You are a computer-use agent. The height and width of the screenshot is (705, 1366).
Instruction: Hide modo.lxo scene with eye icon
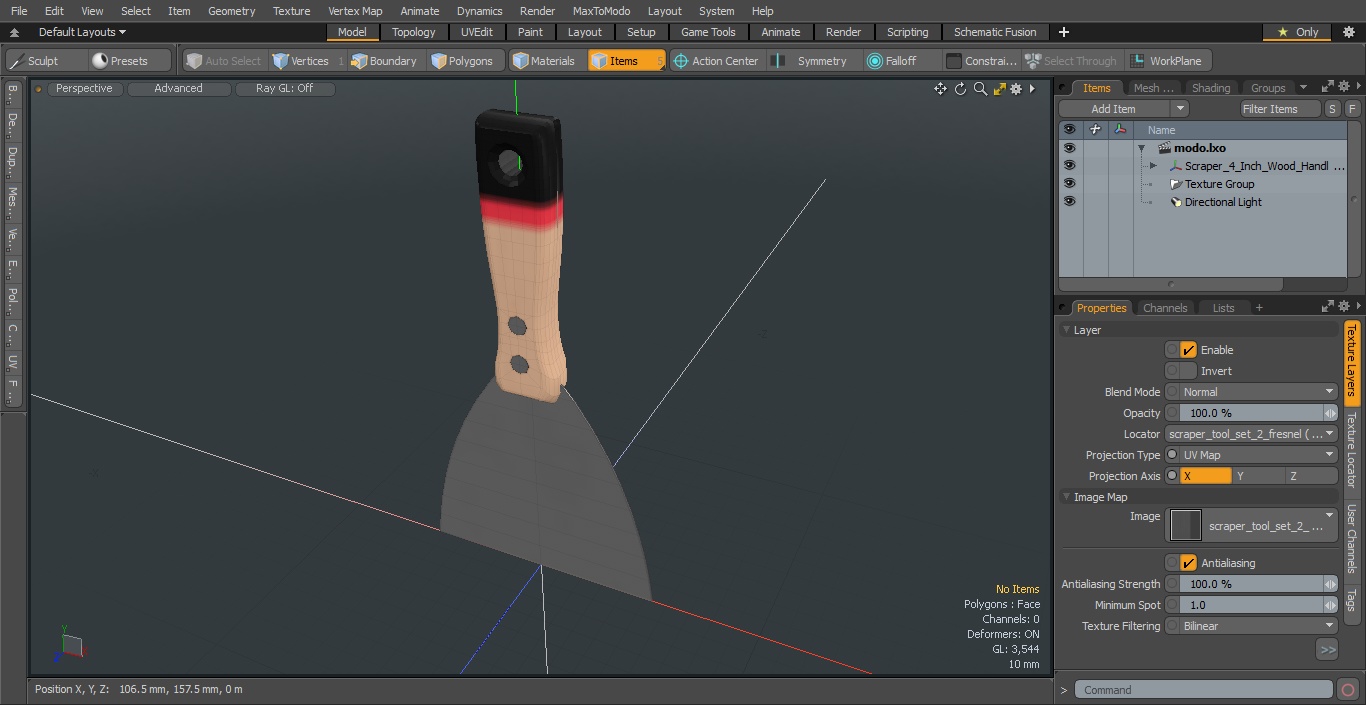click(1069, 148)
